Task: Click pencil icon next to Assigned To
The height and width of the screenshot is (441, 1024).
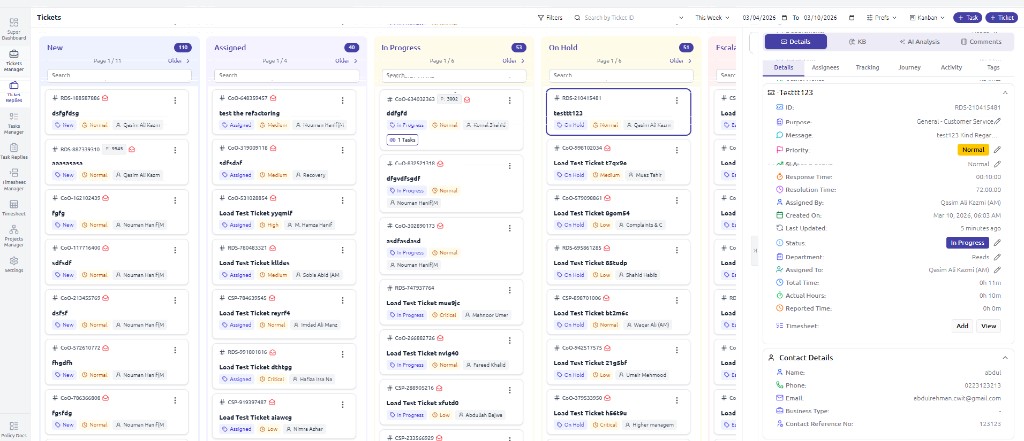Action: tap(997, 270)
